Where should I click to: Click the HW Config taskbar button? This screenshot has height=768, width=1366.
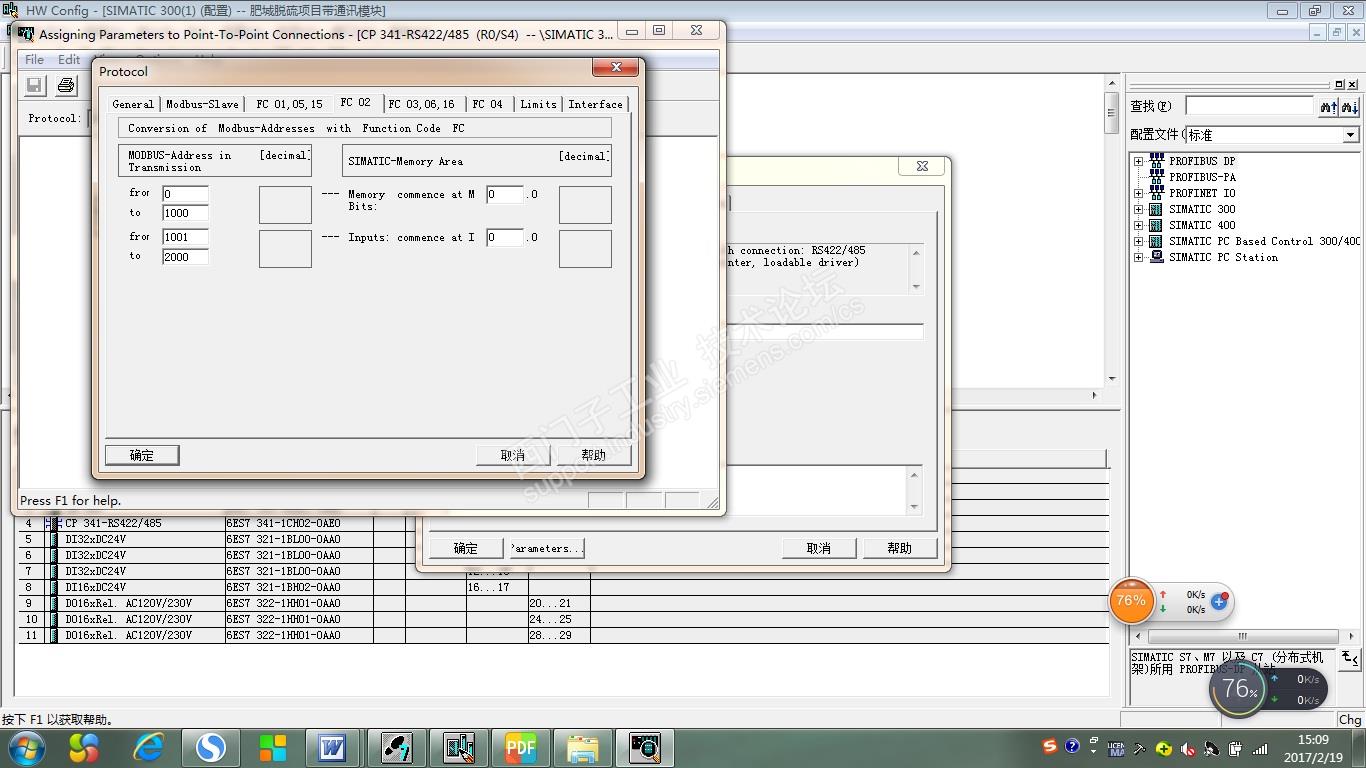pos(458,747)
